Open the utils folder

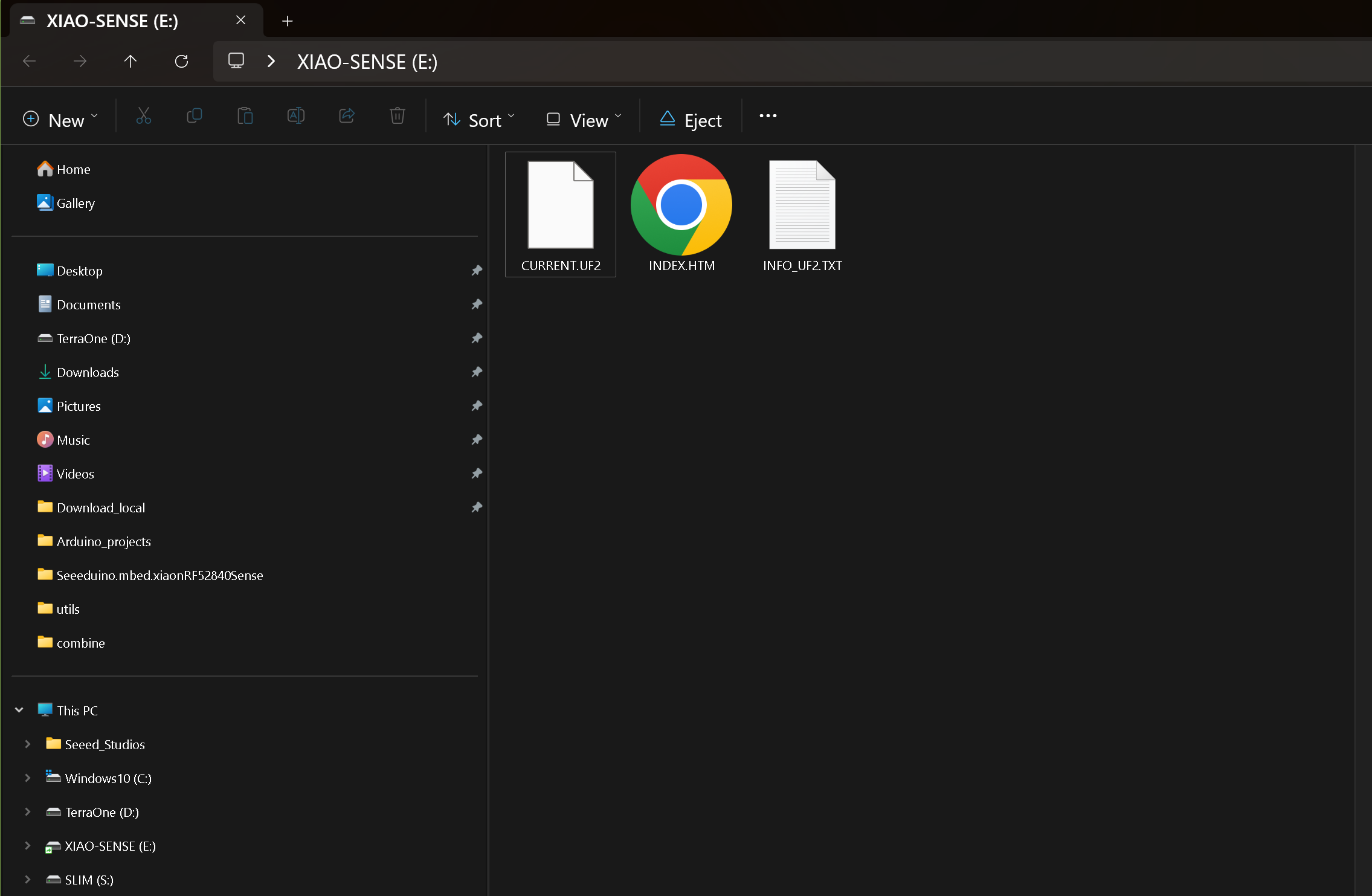click(x=58, y=609)
